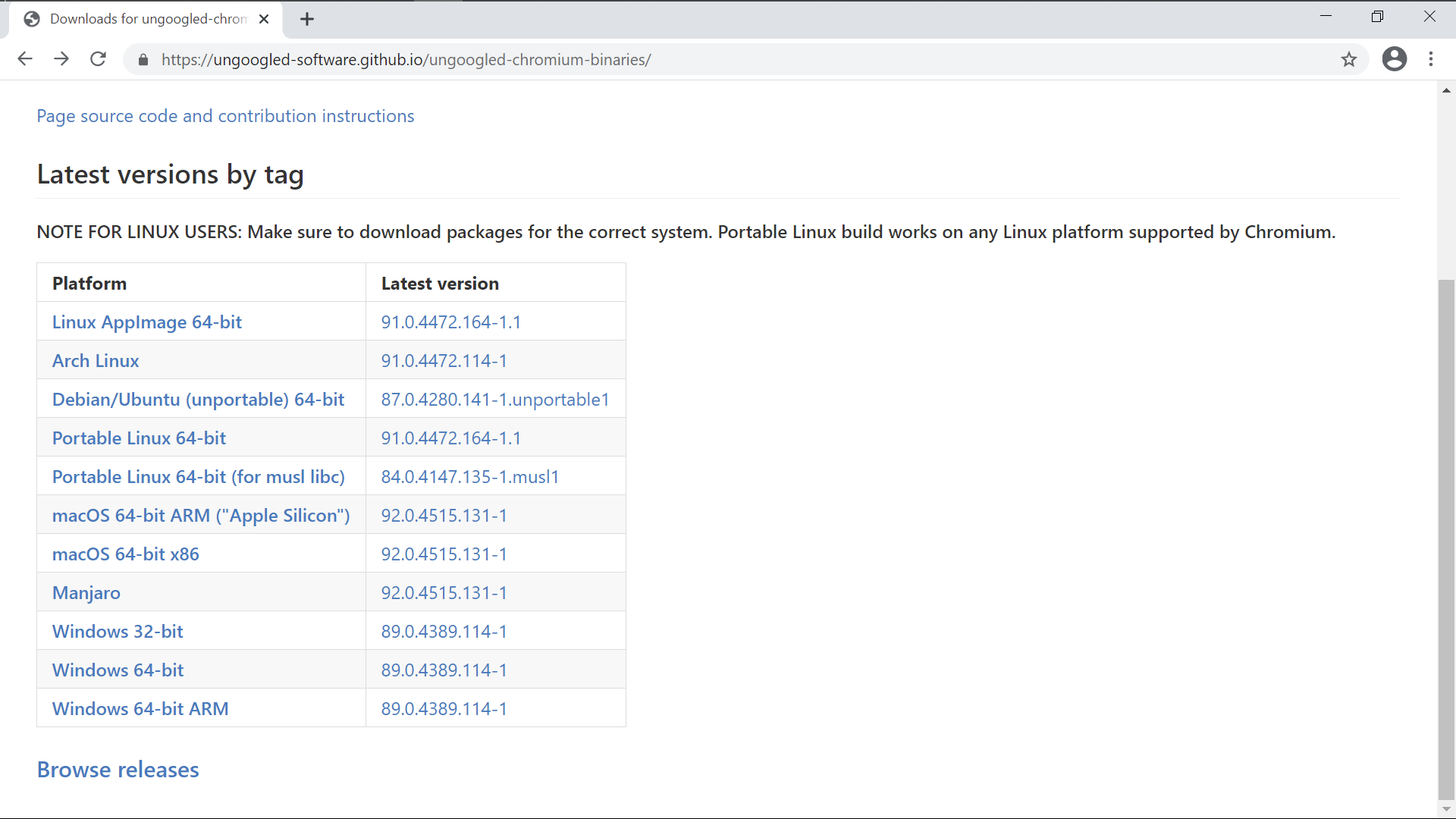Open the user profile icon
This screenshot has width=1456, height=819.
(1394, 59)
